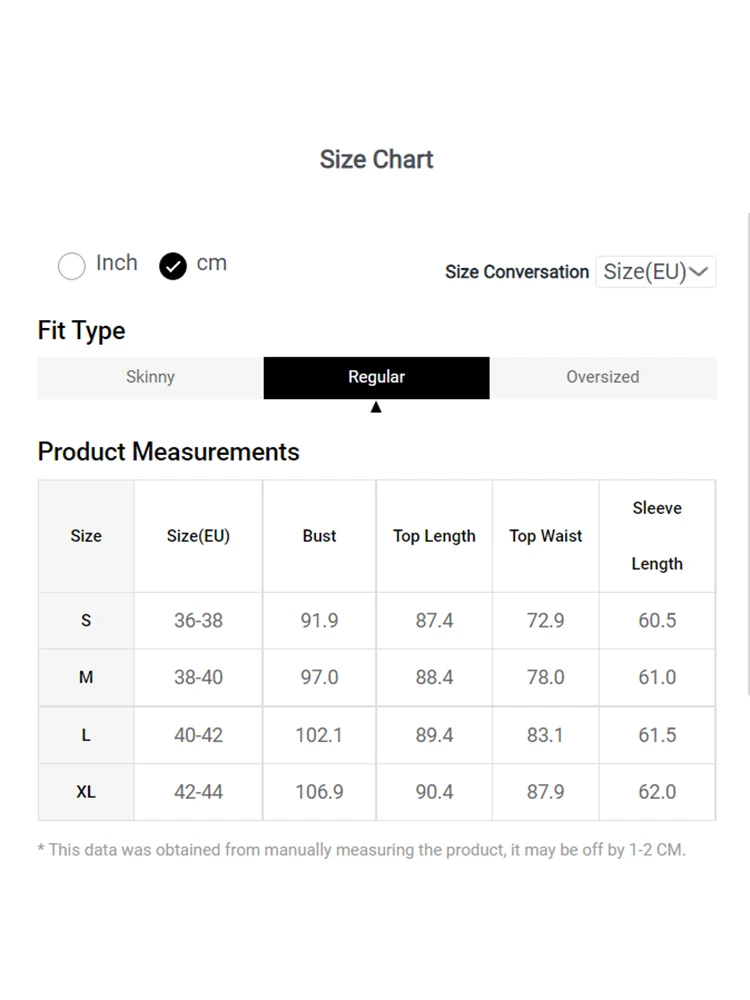Image resolution: width=750 pixels, height=1000 pixels.
Task: Click the Size Conversation label
Action: tap(517, 272)
